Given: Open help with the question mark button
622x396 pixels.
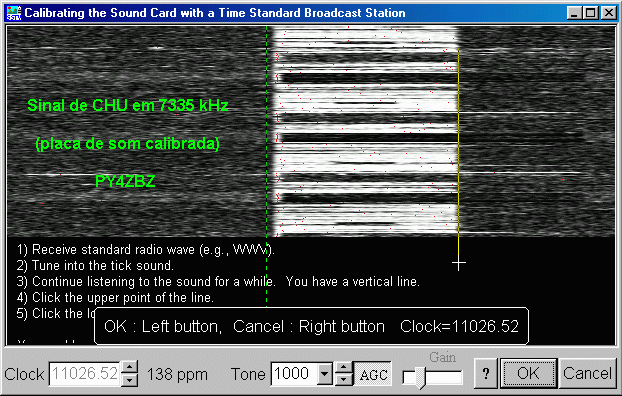Looking at the screenshot, I should (x=486, y=373).
